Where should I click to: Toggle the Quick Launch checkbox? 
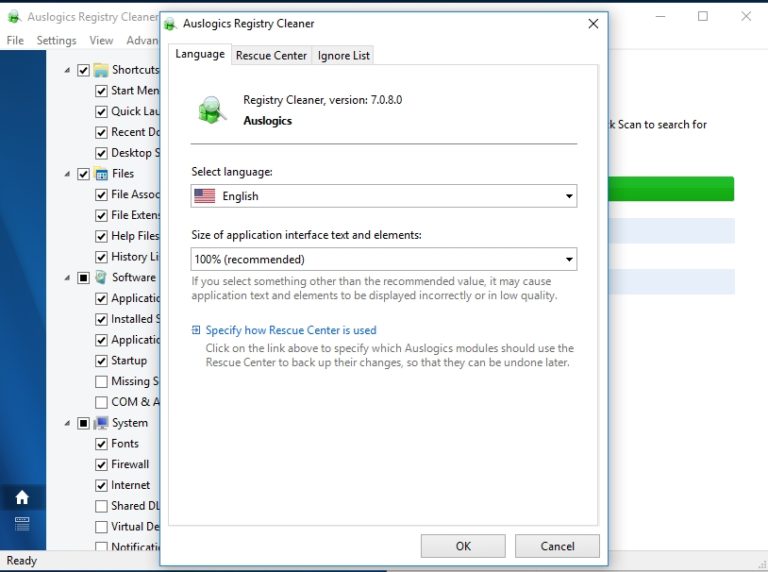pyautogui.click(x=101, y=112)
